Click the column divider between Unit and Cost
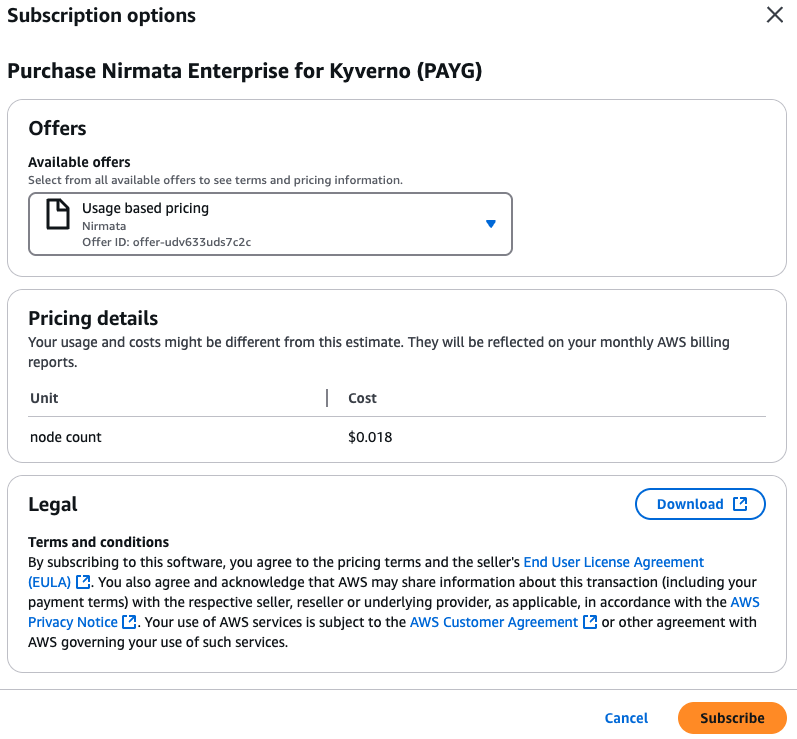Image resolution: width=797 pixels, height=739 pixels. click(327, 398)
